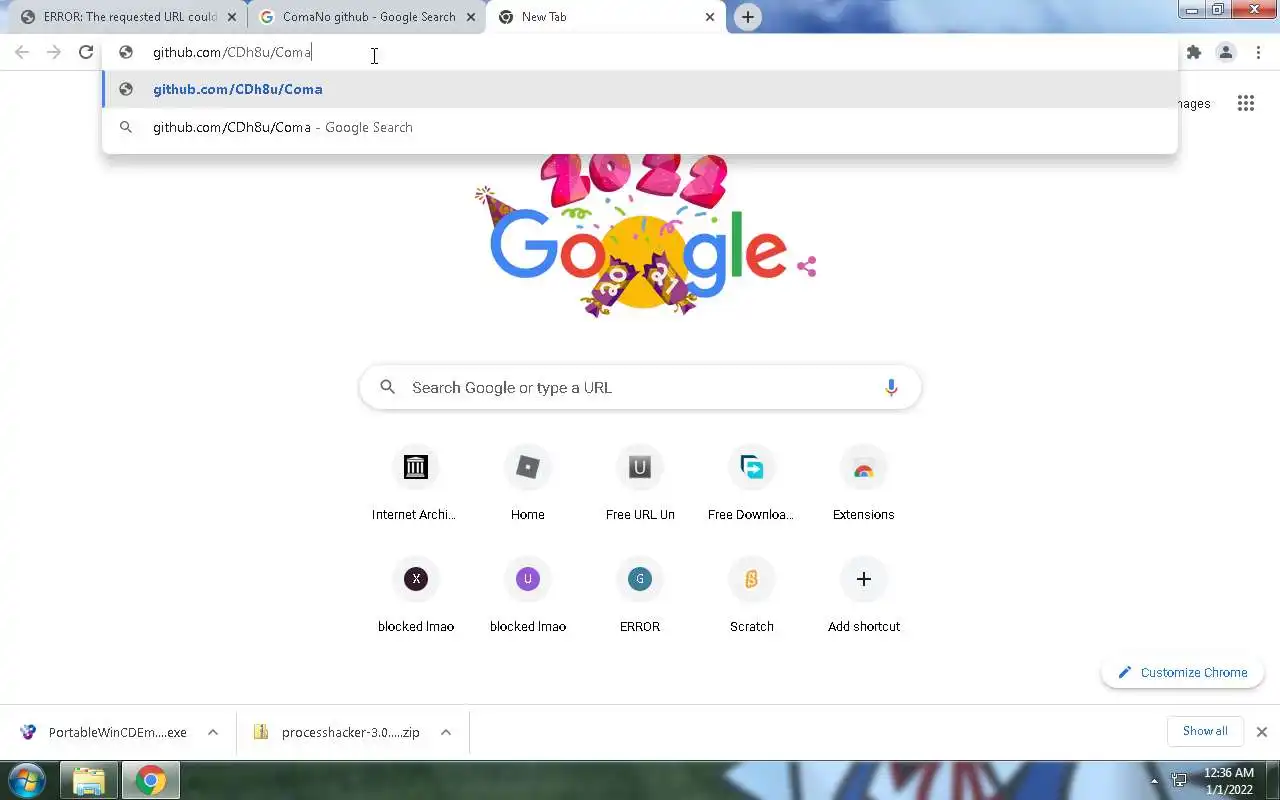Screen dimensions: 1280x800
Task: Expand options for processhacker zip download
Action: 446,732
